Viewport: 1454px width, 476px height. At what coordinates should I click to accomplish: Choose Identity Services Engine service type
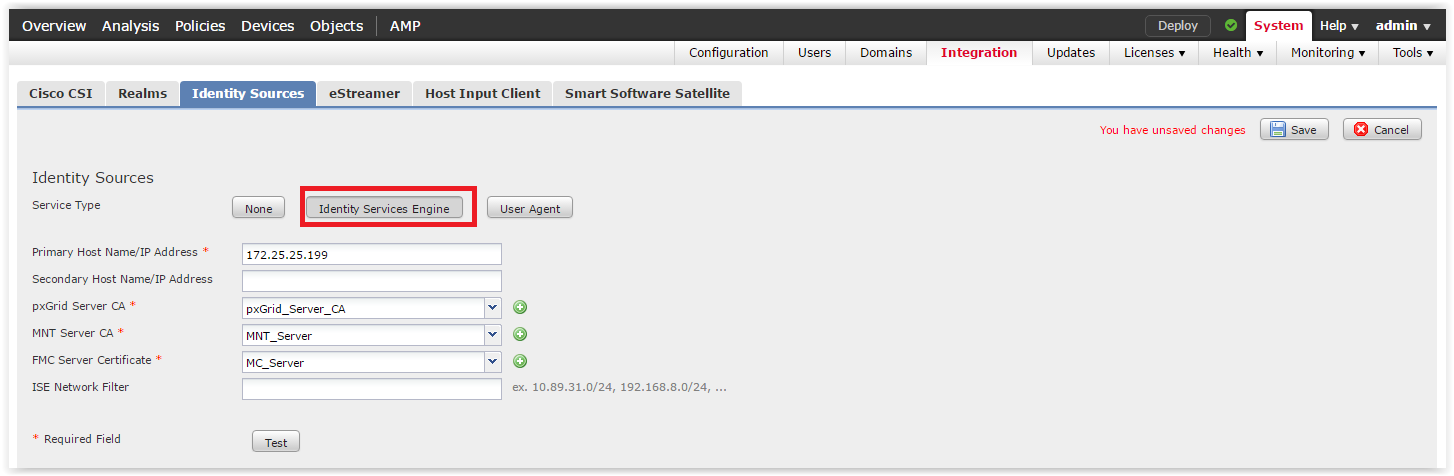coord(384,209)
